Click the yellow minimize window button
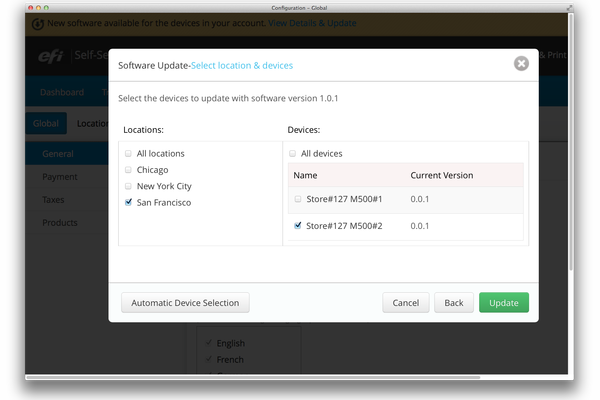The width and height of the screenshot is (600, 400). tap(38, 7)
